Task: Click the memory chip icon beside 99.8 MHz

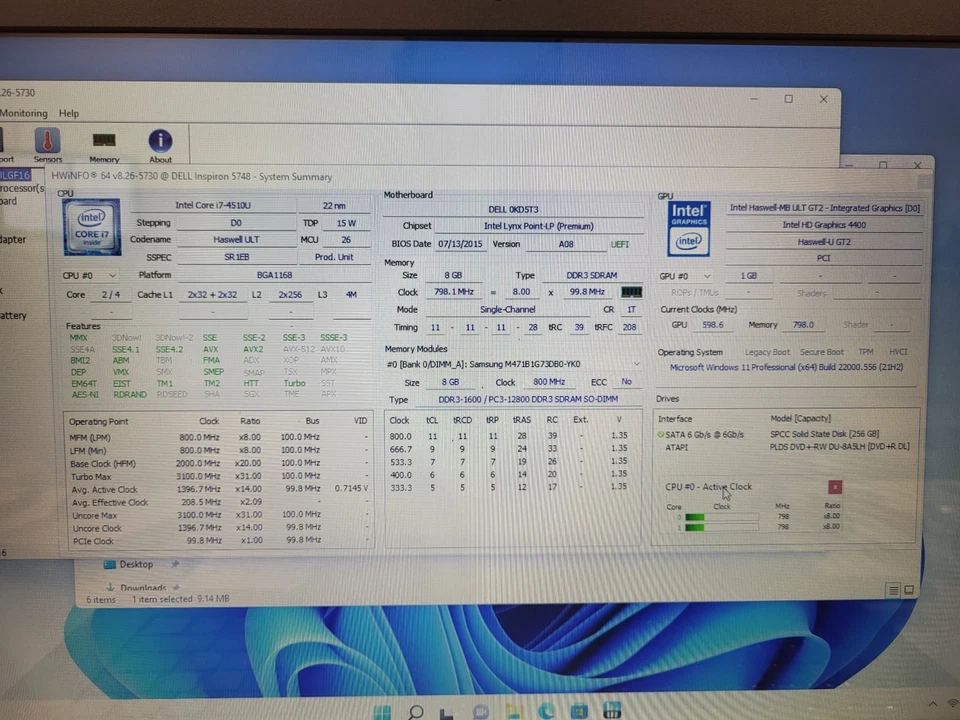Action: (631, 291)
